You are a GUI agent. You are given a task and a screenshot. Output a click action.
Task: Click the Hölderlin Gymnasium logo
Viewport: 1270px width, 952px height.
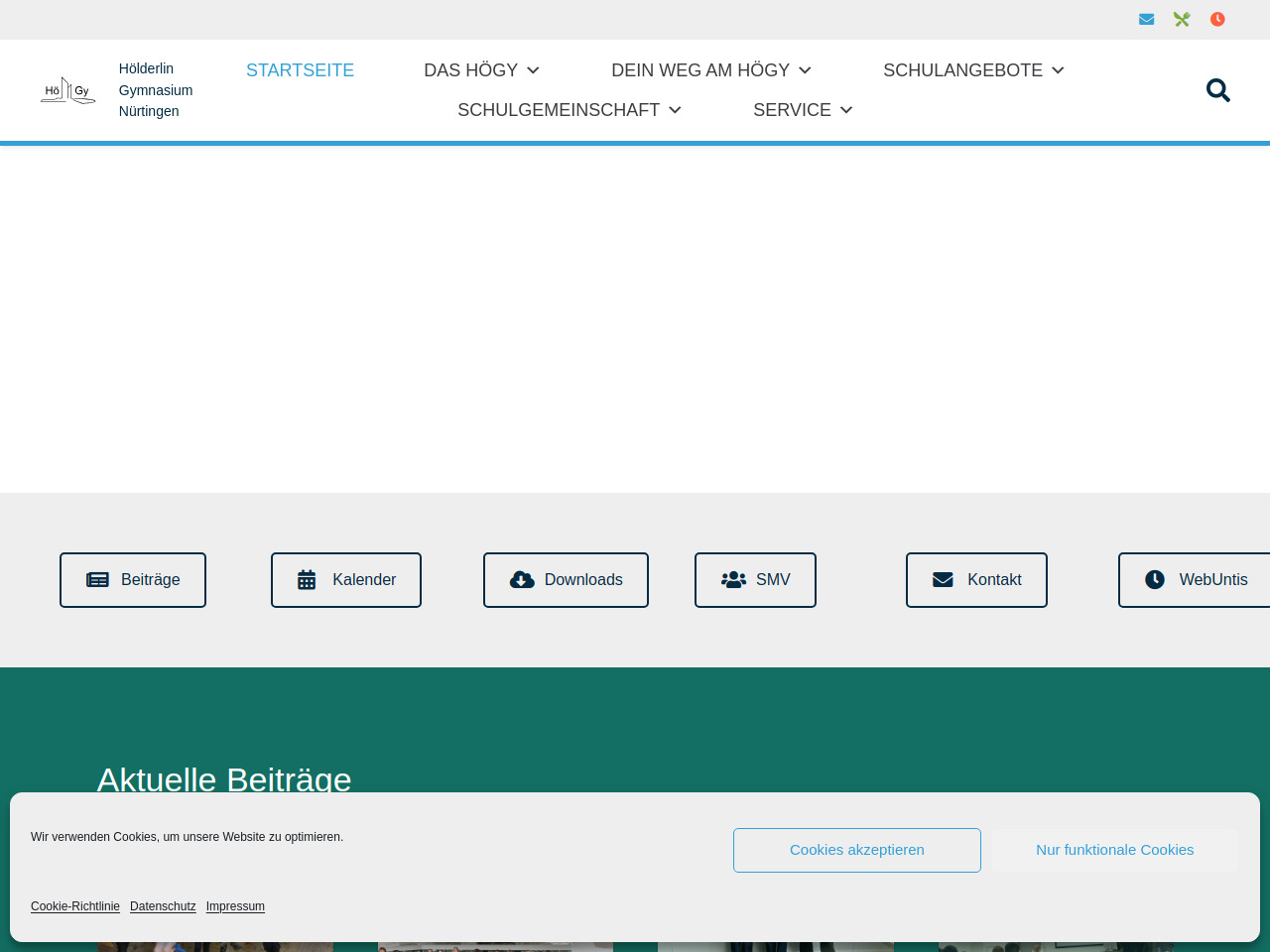pyautogui.click(x=67, y=90)
